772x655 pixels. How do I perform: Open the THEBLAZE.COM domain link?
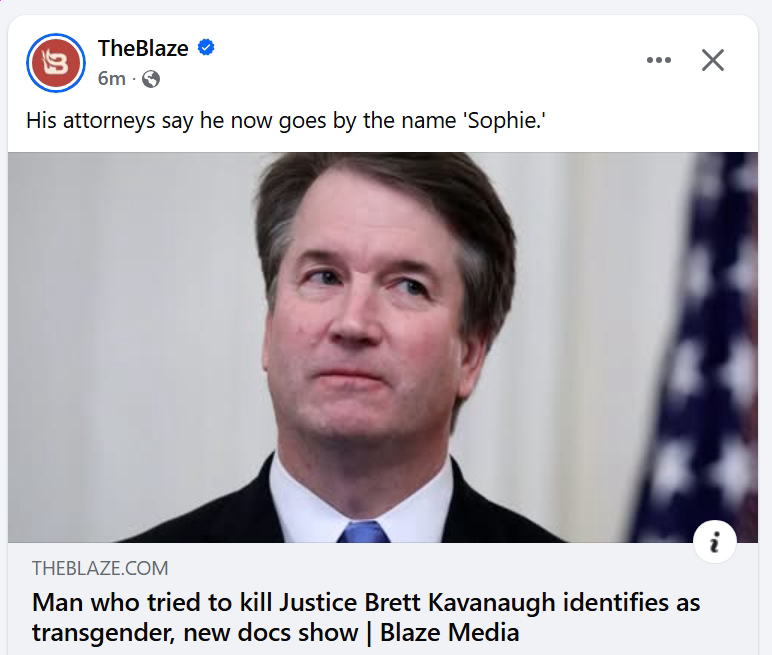[x=100, y=569]
